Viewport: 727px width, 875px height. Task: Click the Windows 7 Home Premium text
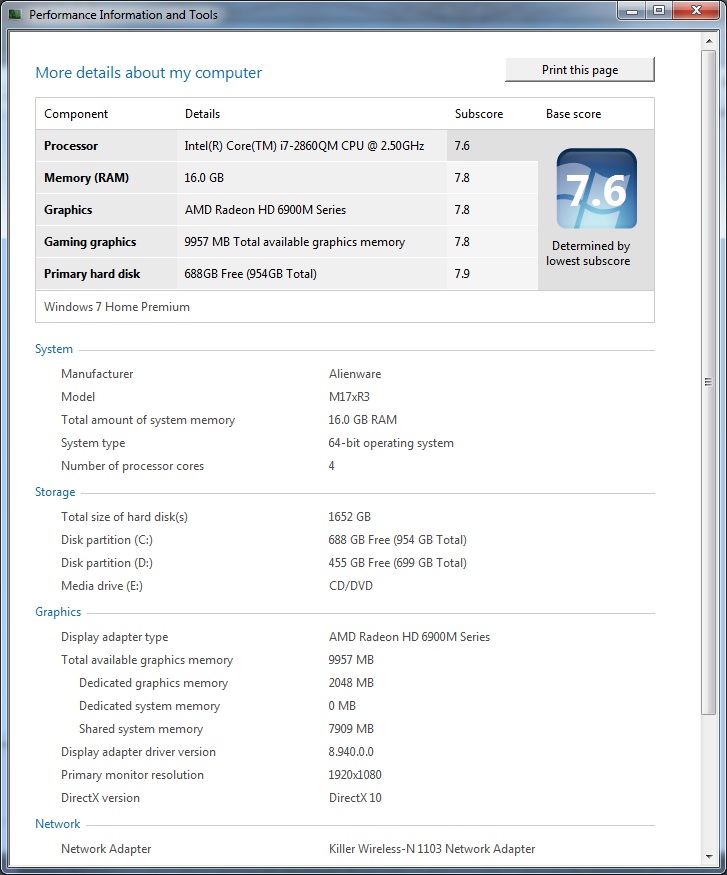point(117,307)
